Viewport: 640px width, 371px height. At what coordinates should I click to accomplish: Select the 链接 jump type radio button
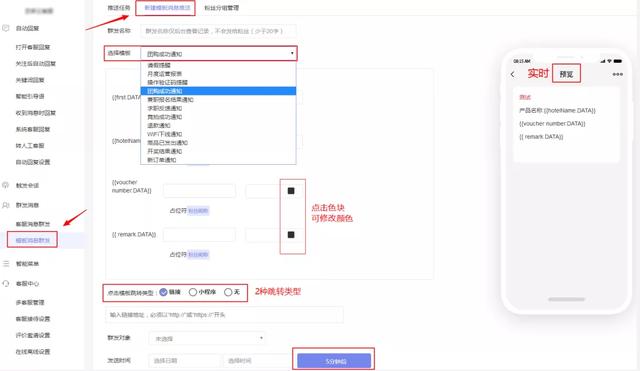[163, 292]
